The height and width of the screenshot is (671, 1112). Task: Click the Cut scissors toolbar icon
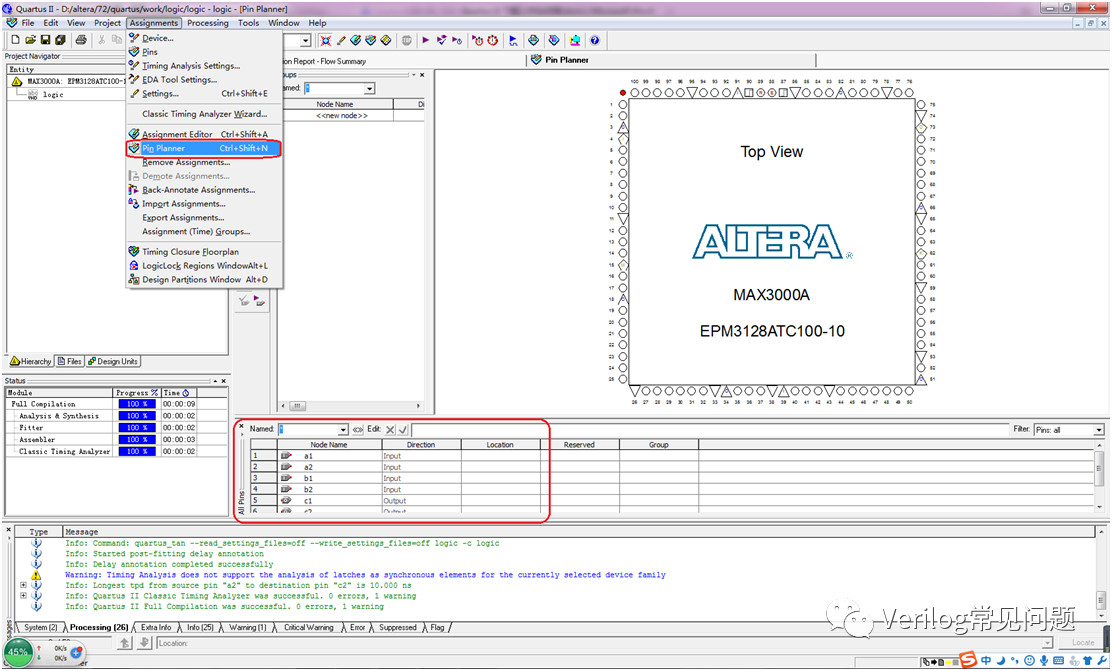coord(101,40)
